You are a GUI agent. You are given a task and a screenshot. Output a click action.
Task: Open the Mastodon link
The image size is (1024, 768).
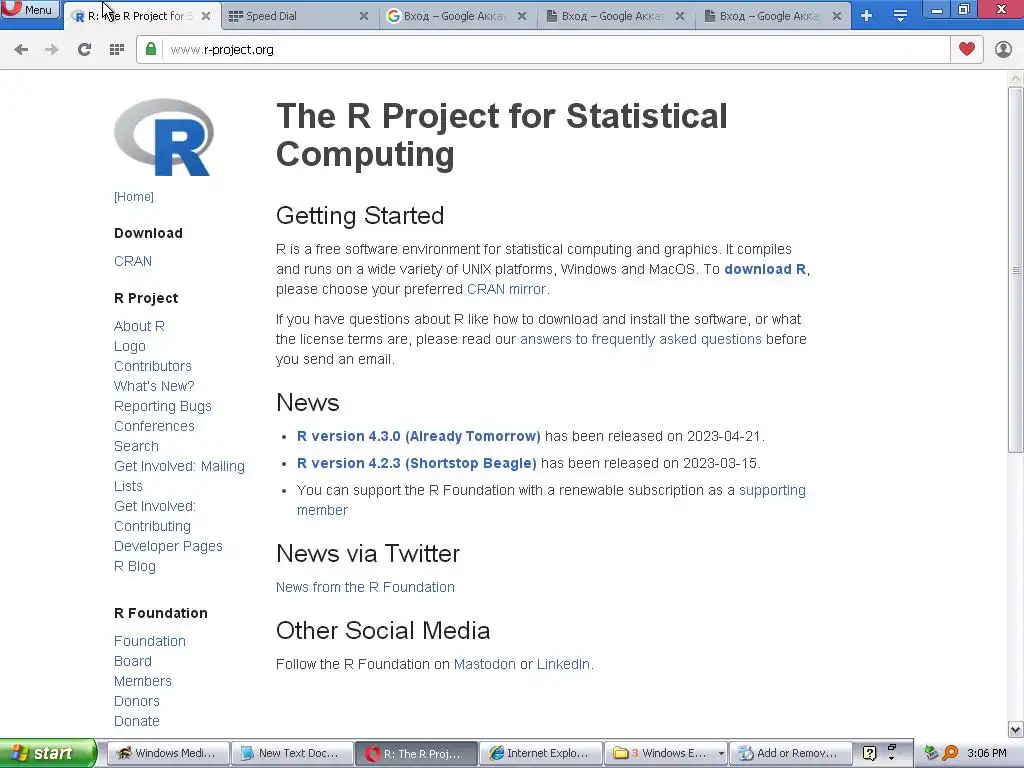coord(485,664)
